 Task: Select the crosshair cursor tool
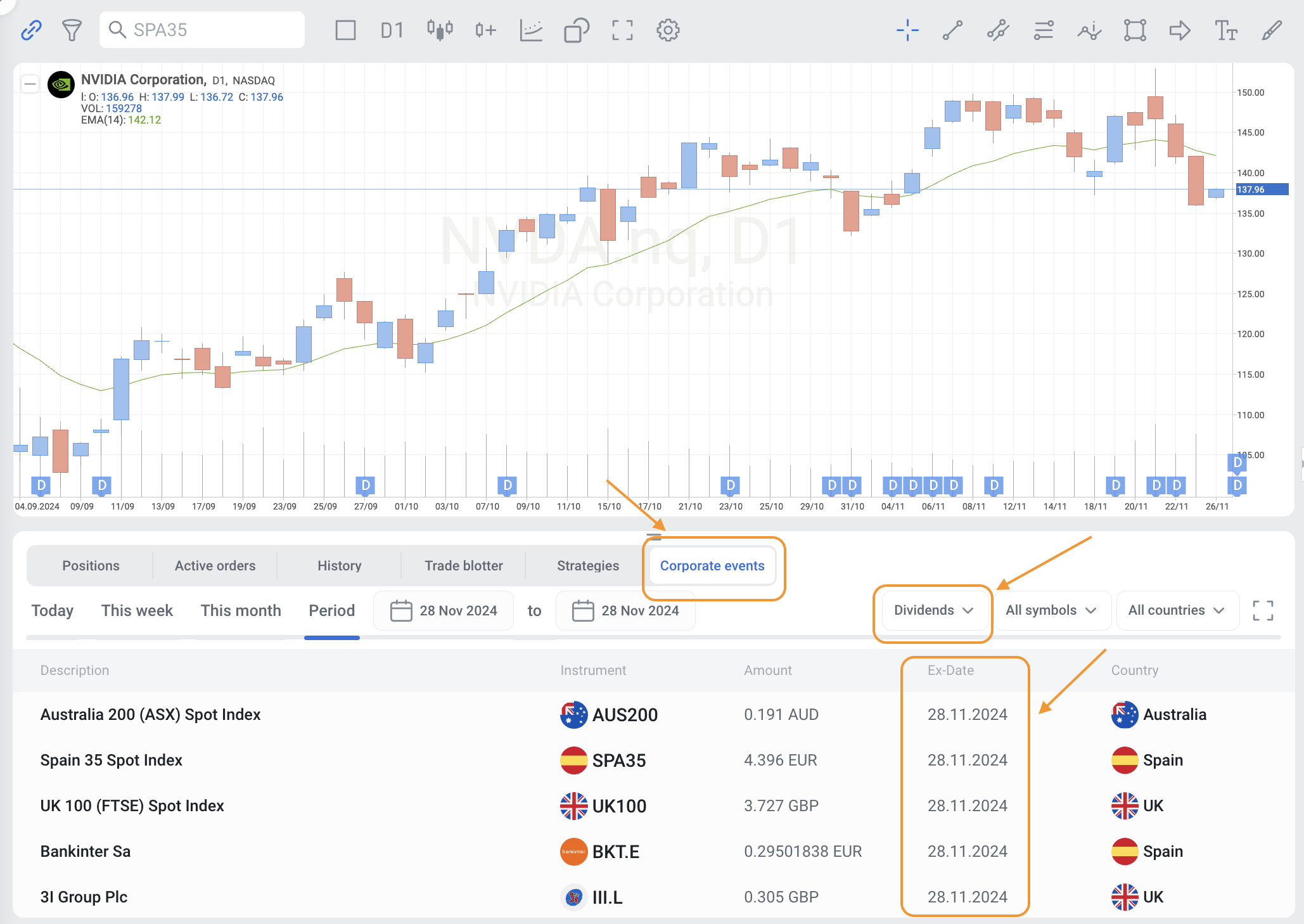907,30
